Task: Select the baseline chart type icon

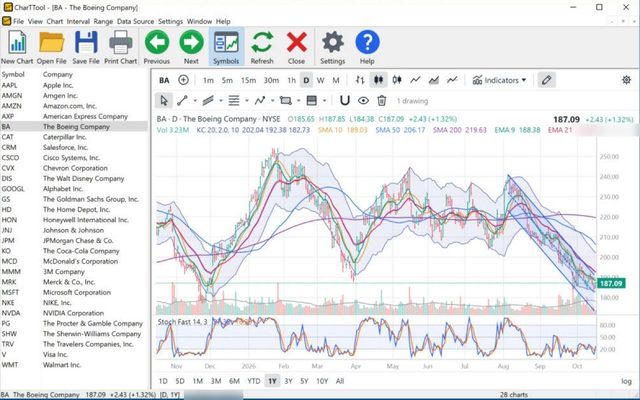Action: click(452, 80)
